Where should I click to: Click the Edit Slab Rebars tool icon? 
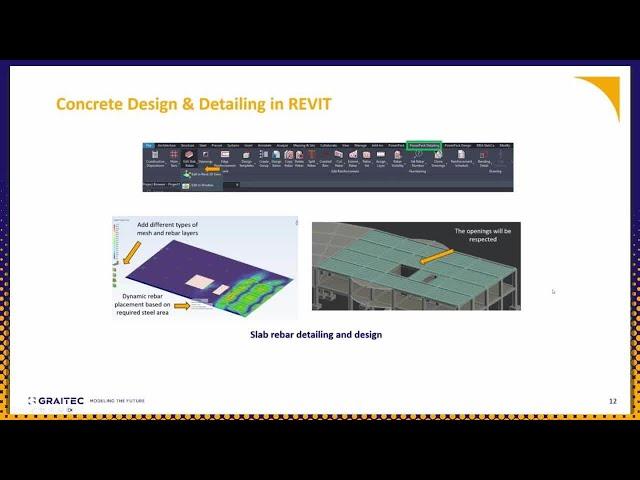(189, 155)
